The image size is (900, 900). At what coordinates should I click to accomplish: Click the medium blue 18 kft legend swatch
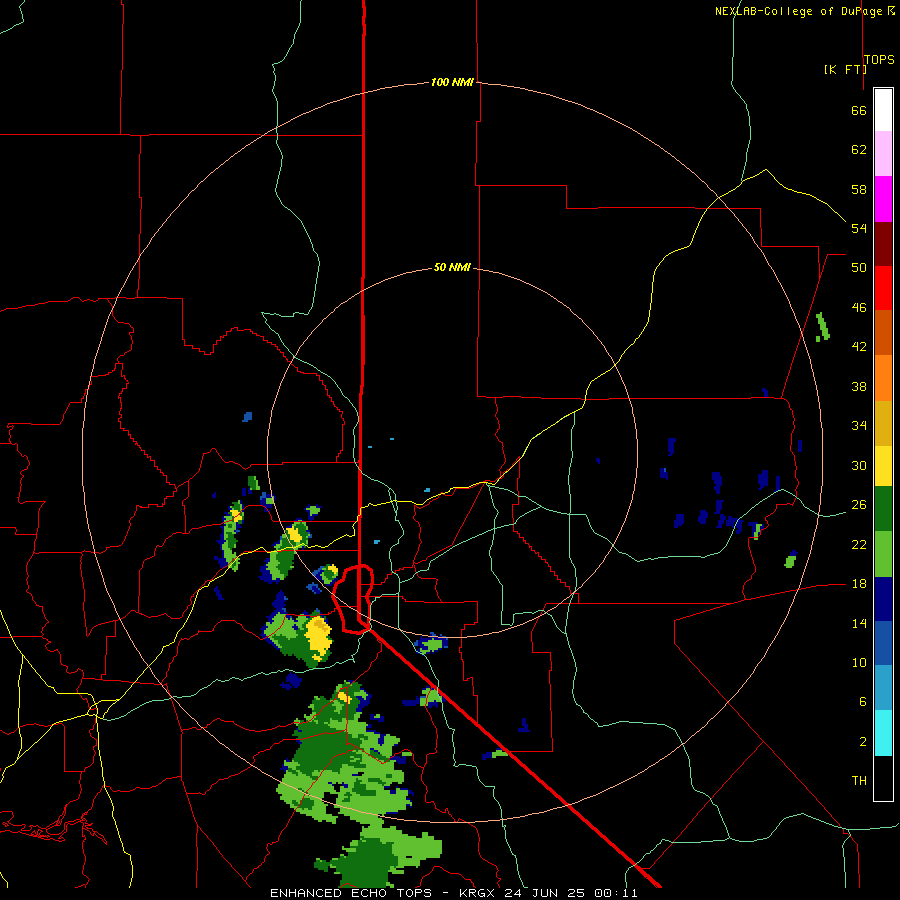883,643
